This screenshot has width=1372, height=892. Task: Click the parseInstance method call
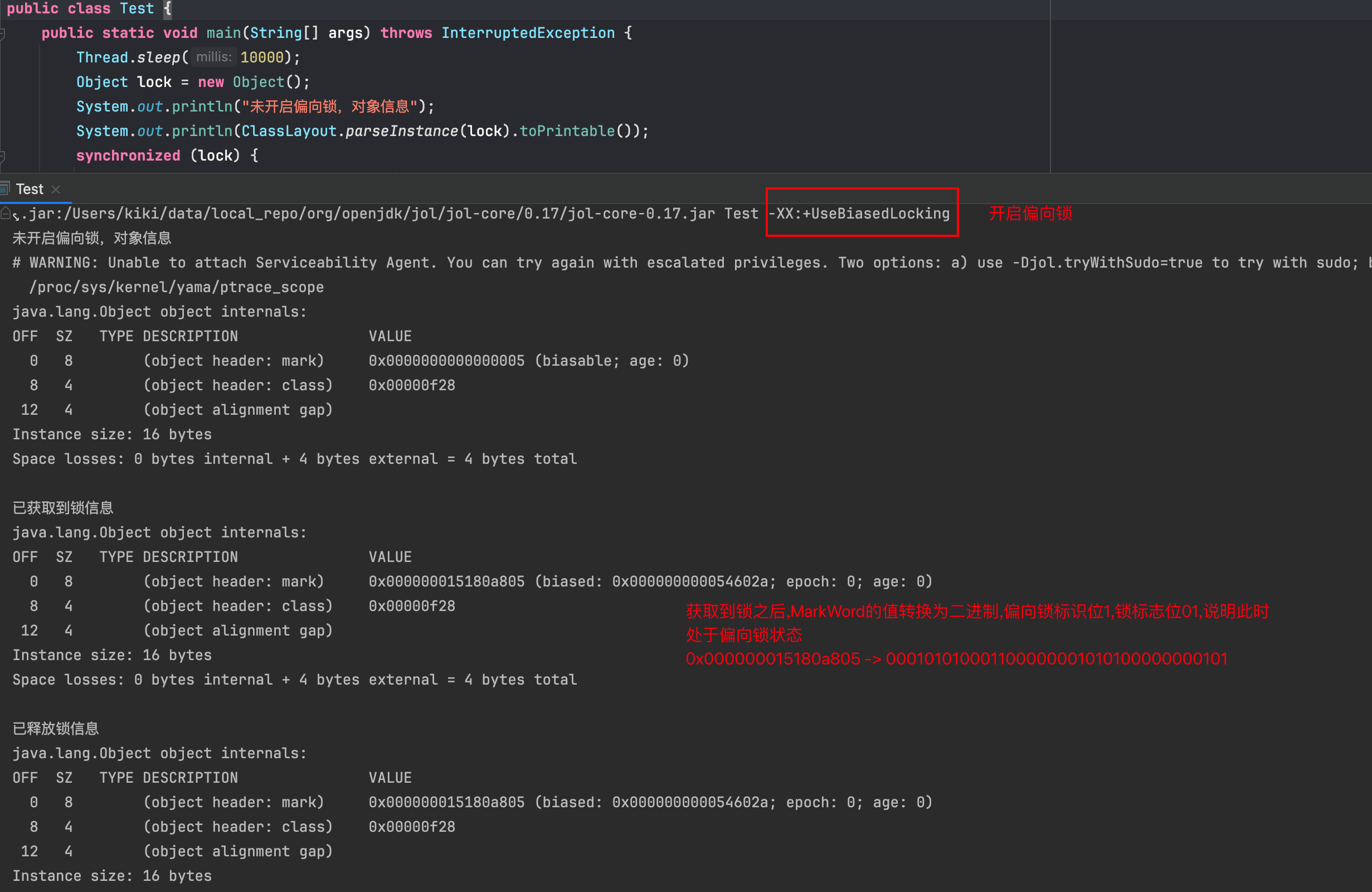401,131
